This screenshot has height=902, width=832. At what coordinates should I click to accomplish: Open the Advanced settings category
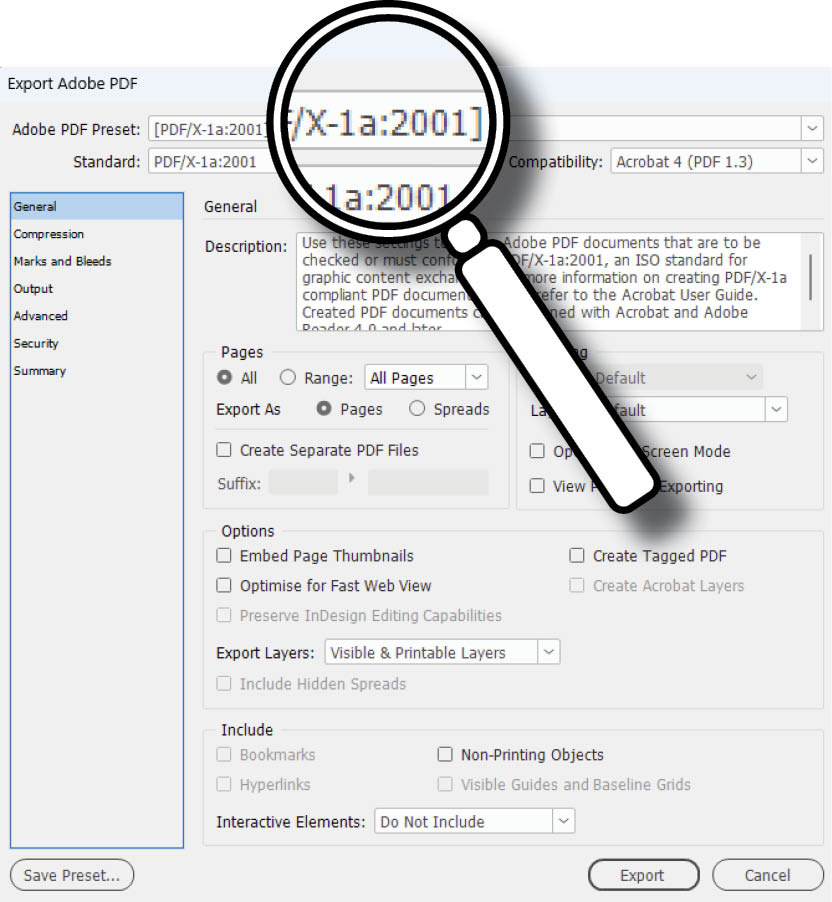pos(40,316)
